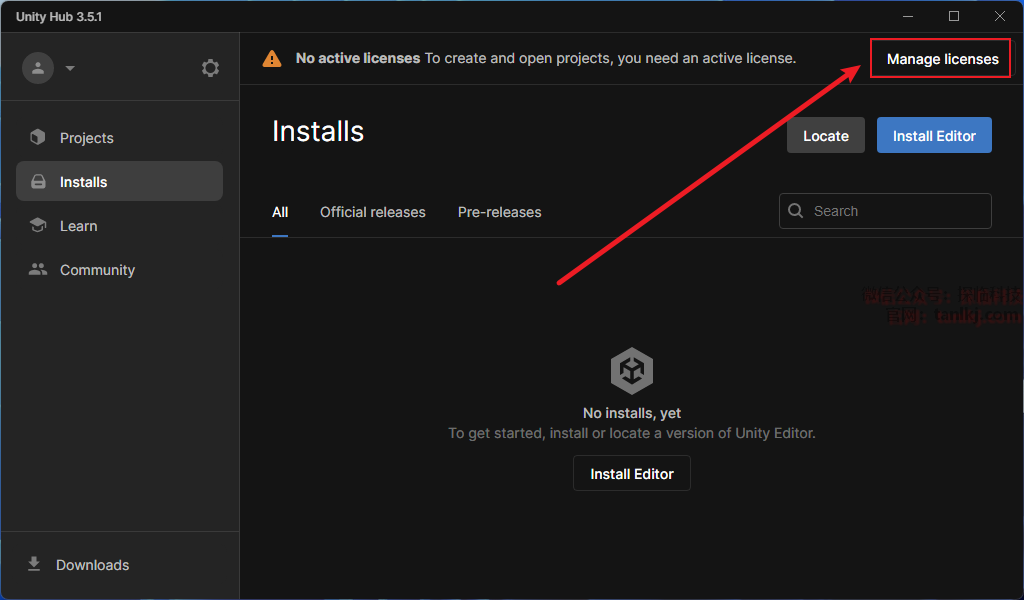Click the user account avatar icon
1024x600 pixels.
(x=38, y=68)
